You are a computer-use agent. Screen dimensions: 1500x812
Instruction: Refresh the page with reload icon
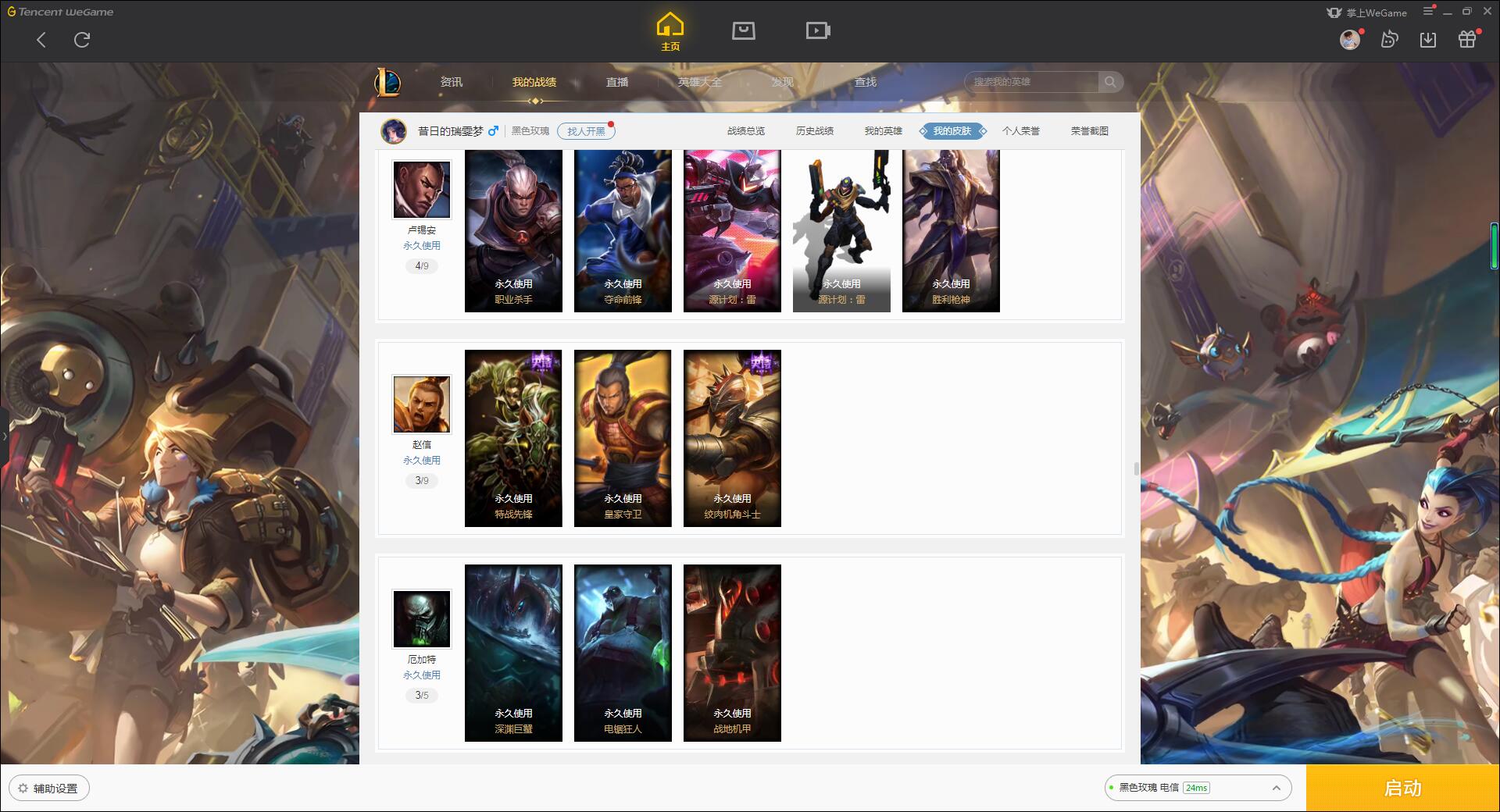coord(82,40)
